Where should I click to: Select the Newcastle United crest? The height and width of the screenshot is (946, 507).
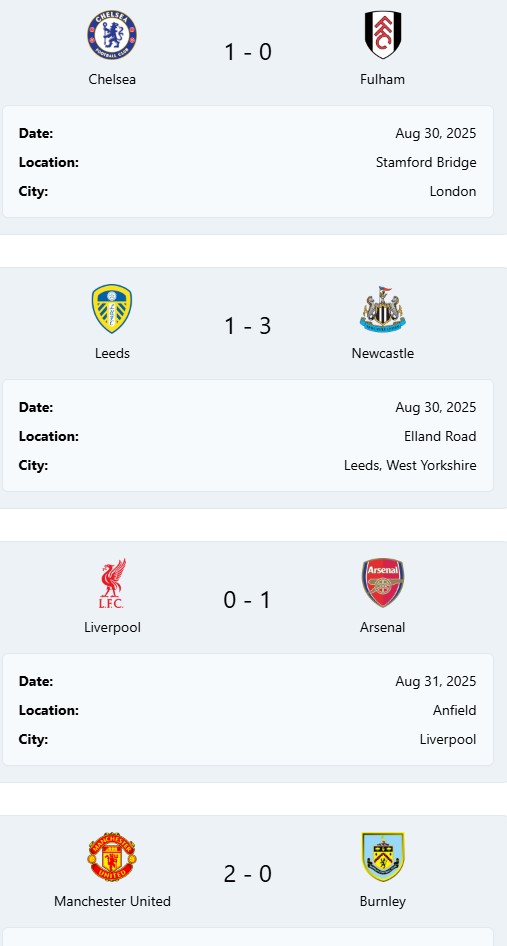point(383,309)
